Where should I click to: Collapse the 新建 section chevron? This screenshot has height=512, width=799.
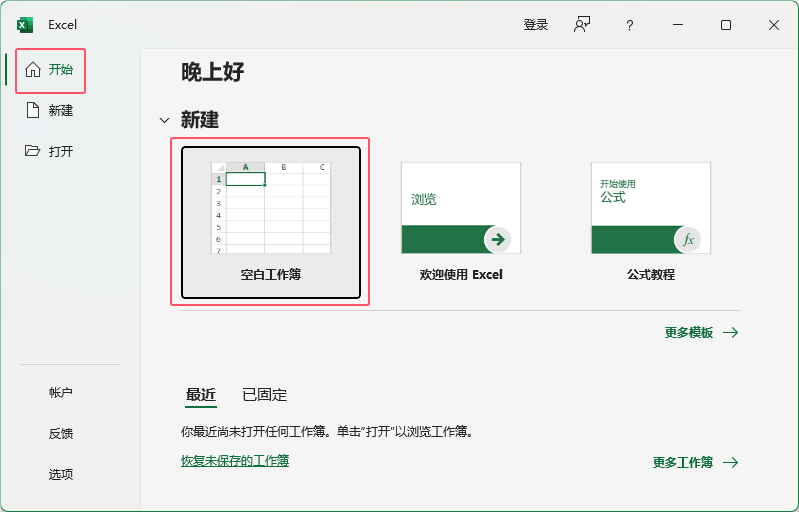point(164,121)
